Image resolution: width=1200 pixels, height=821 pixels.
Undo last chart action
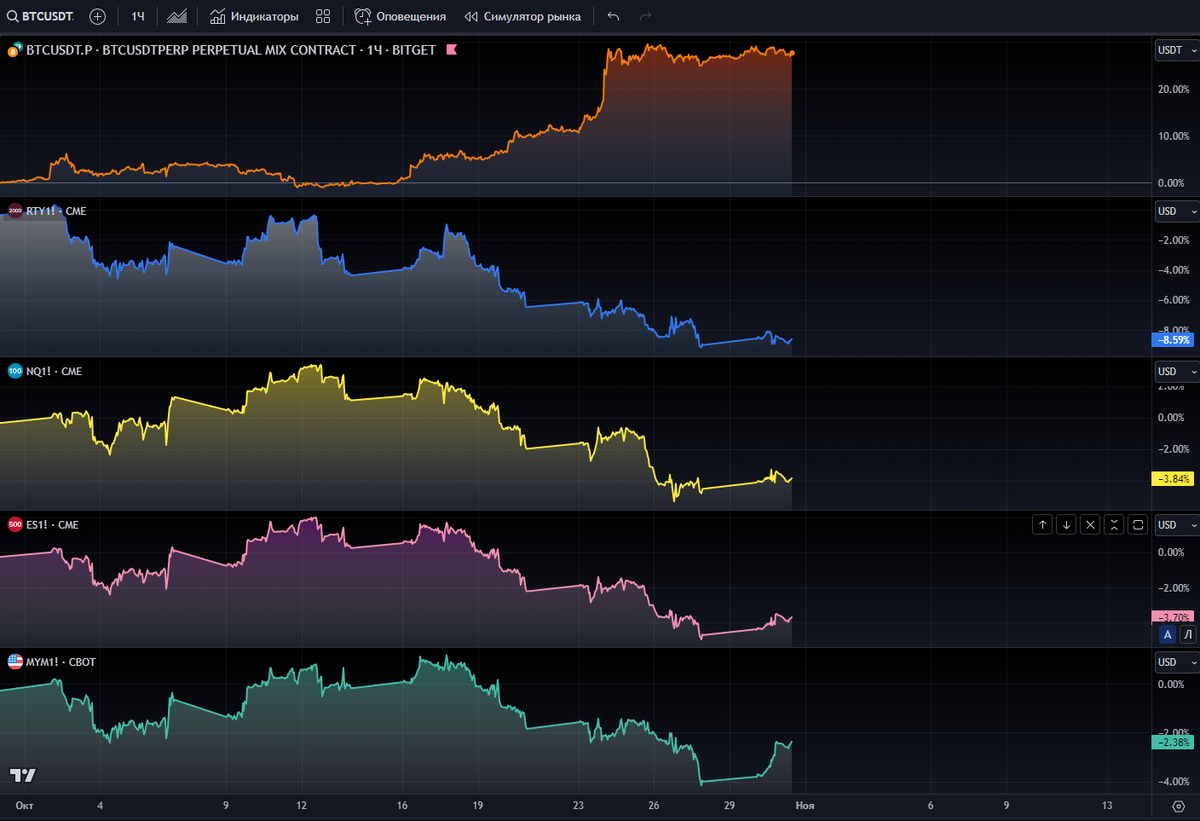click(x=613, y=17)
